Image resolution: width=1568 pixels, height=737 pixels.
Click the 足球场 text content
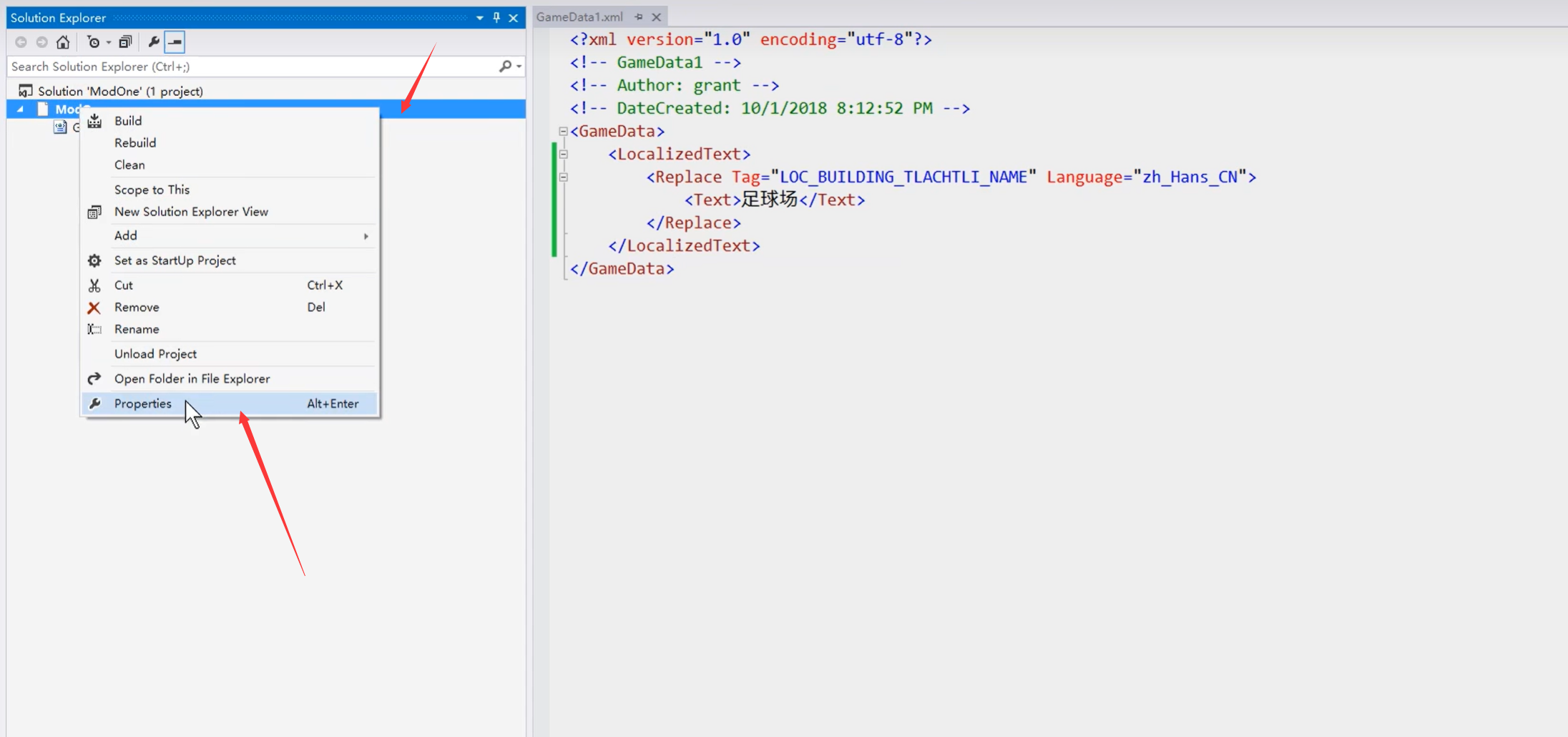tap(769, 200)
